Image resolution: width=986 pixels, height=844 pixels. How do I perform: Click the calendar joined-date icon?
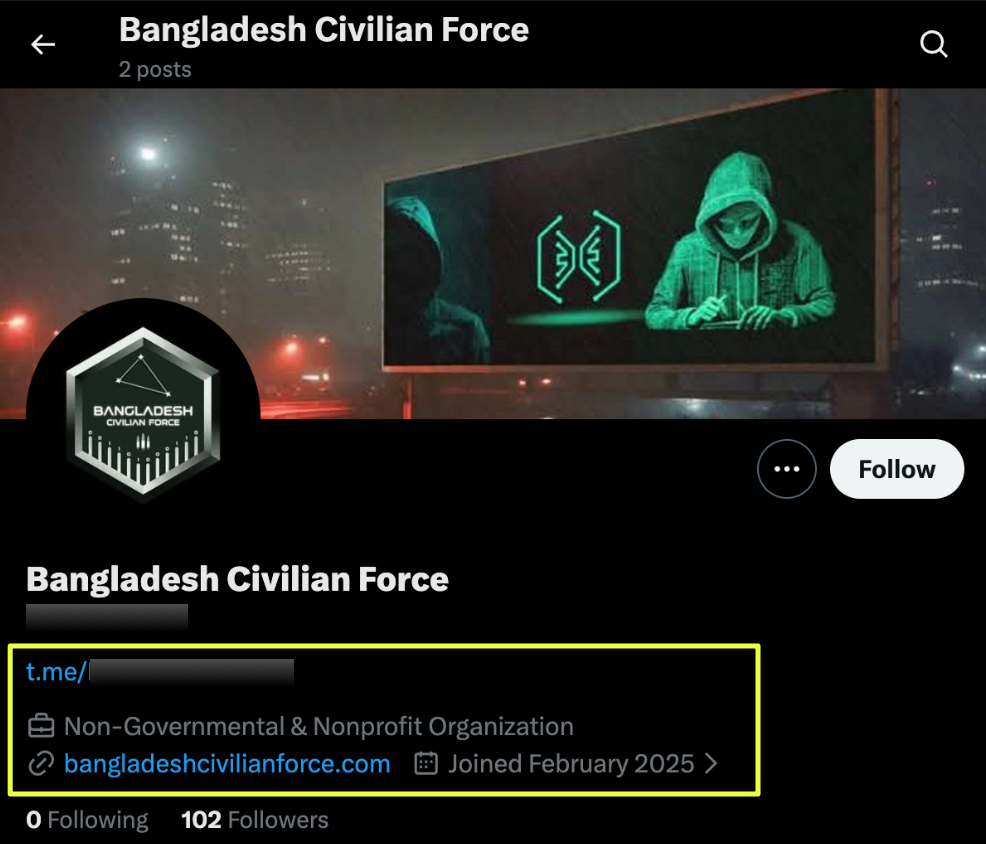[x=426, y=763]
